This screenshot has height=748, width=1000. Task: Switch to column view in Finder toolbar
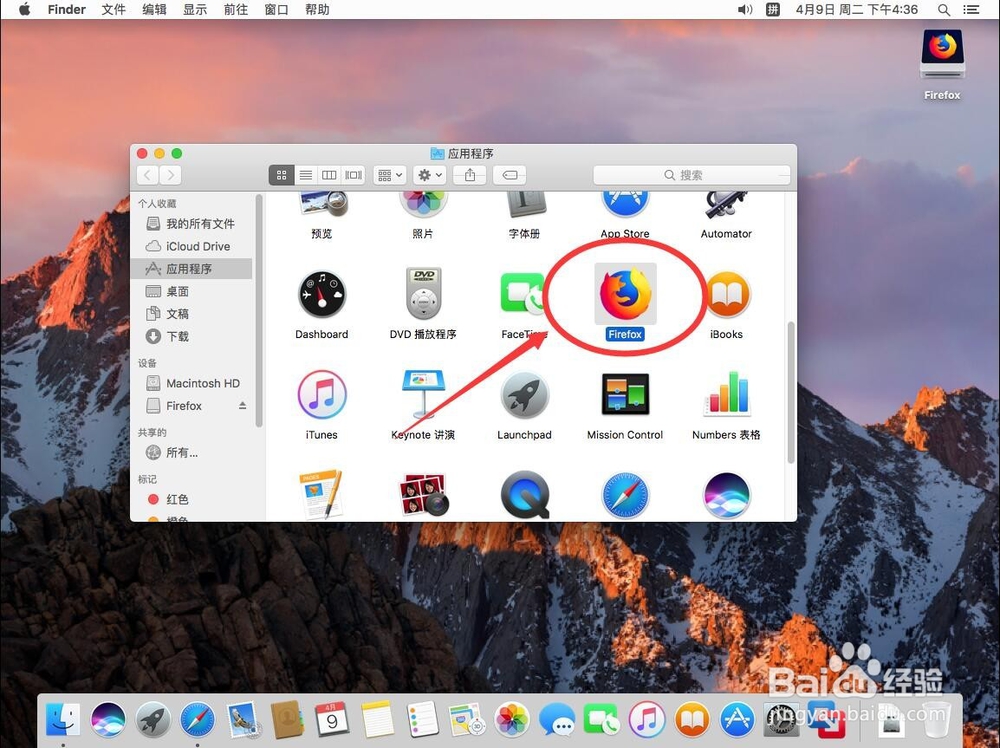coord(329,175)
